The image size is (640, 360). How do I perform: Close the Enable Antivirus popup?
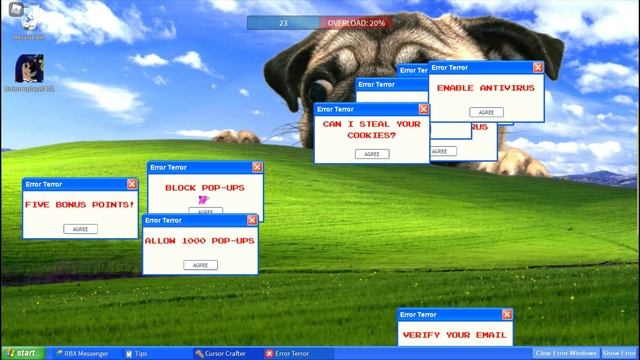(x=538, y=67)
